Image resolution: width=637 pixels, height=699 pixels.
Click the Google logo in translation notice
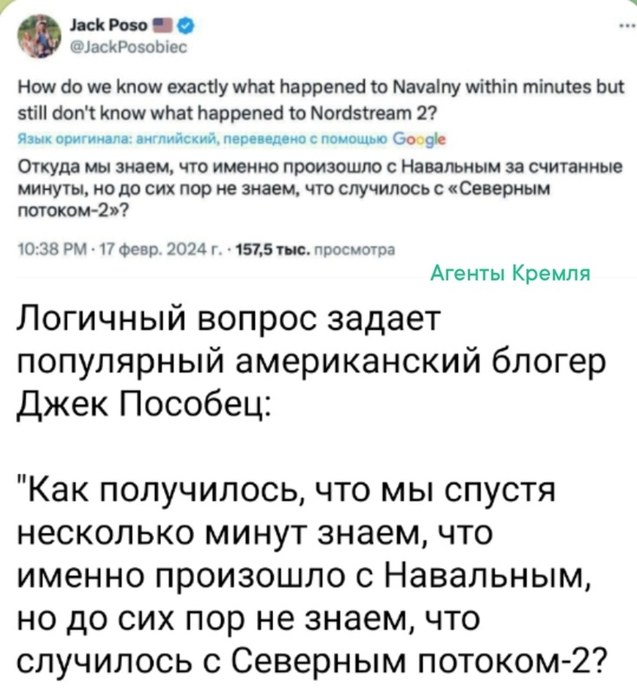pyautogui.click(x=419, y=140)
